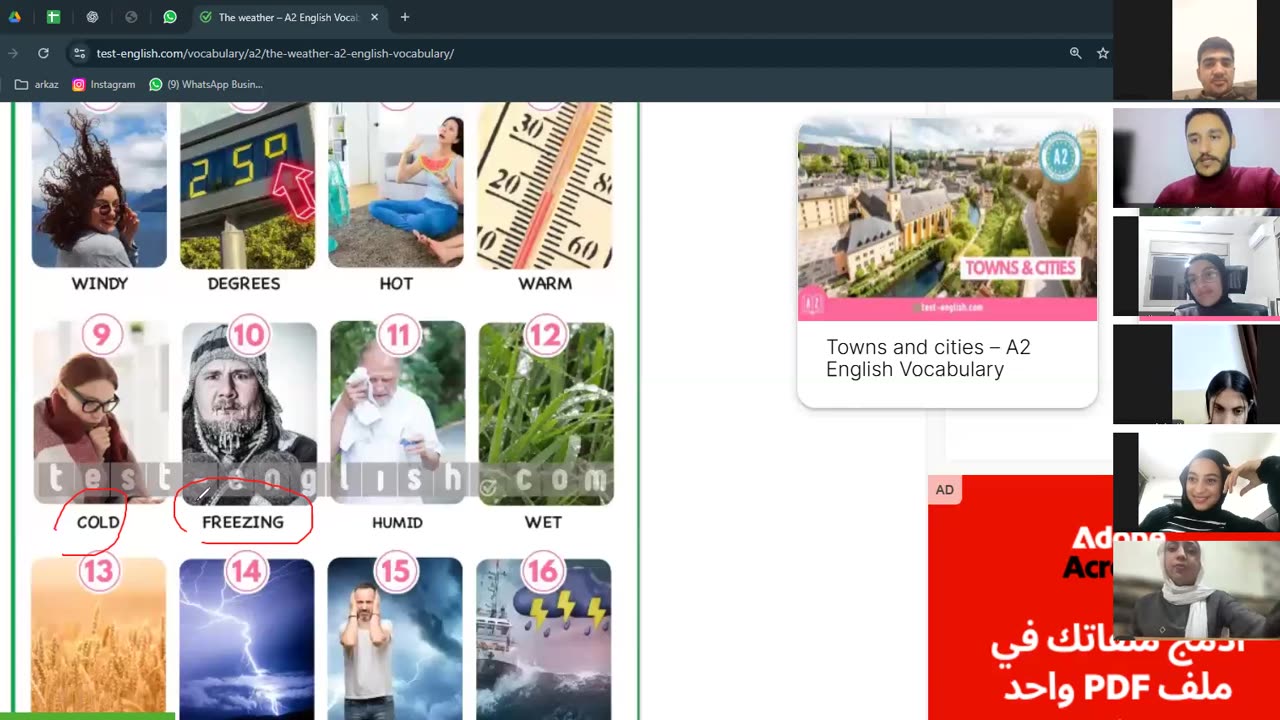Open the Google Drive pinned tab
Image resolution: width=1280 pixels, height=720 pixels.
pyautogui.click(x=15, y=17)
